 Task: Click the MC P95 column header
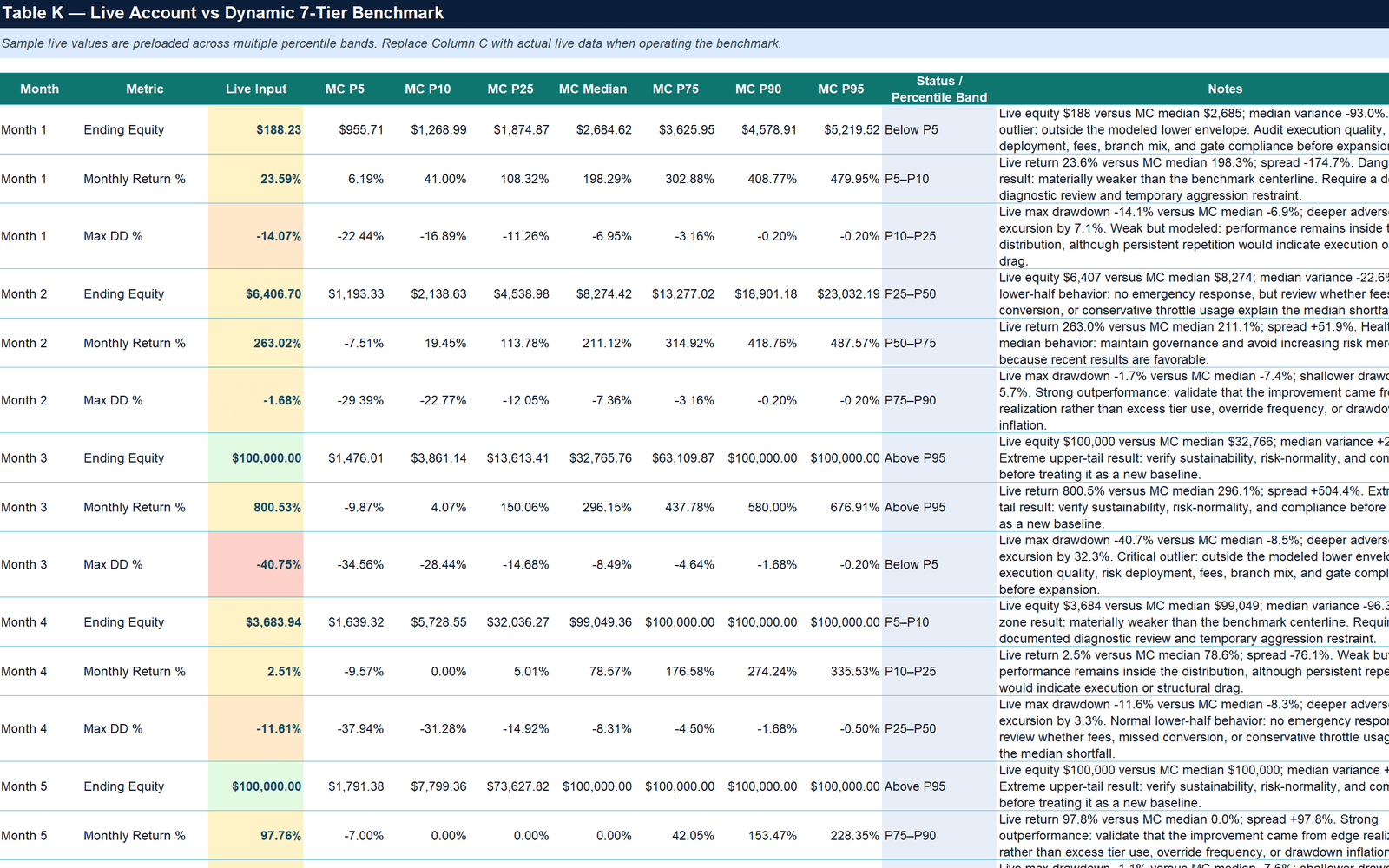[841, 89]
